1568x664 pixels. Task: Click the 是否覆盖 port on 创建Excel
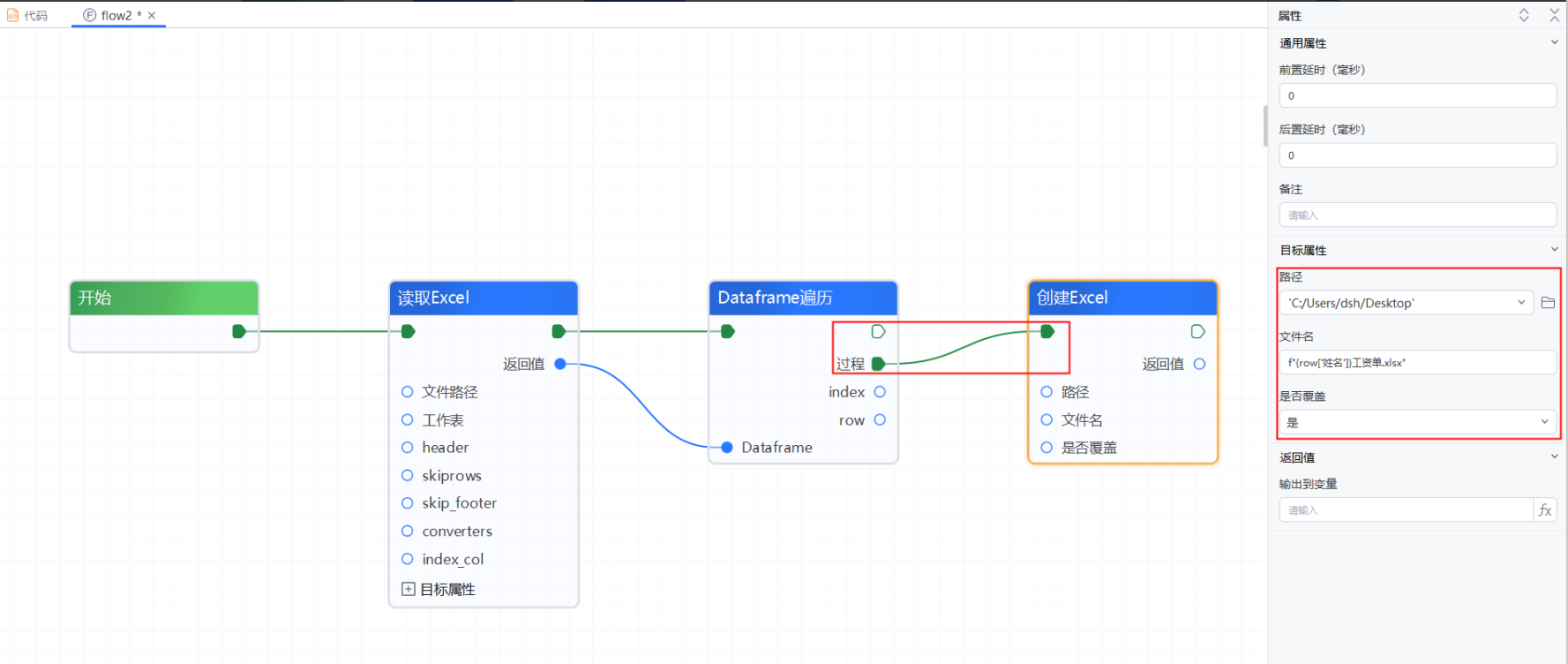point(1047,448)
